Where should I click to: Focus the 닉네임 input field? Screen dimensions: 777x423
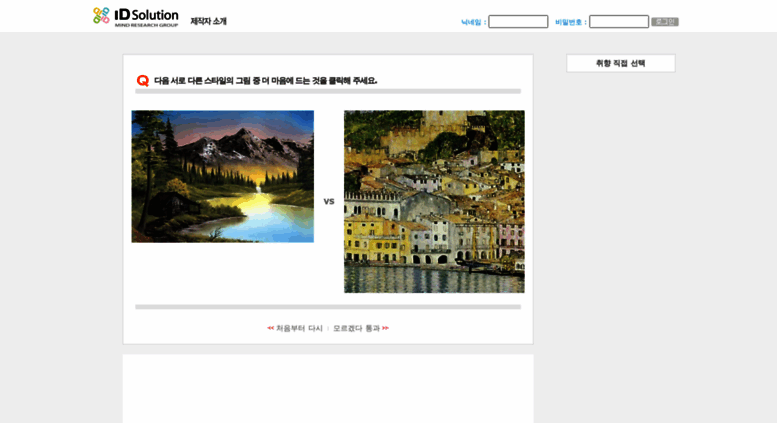518,22
